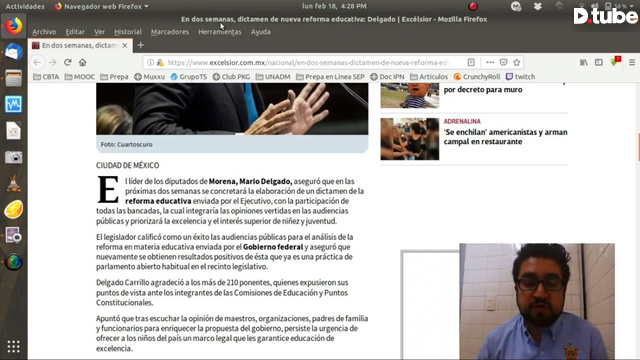Open the VLC cone dock icon
The height and width of the screenshot is (360, 640).
[13, 183]
